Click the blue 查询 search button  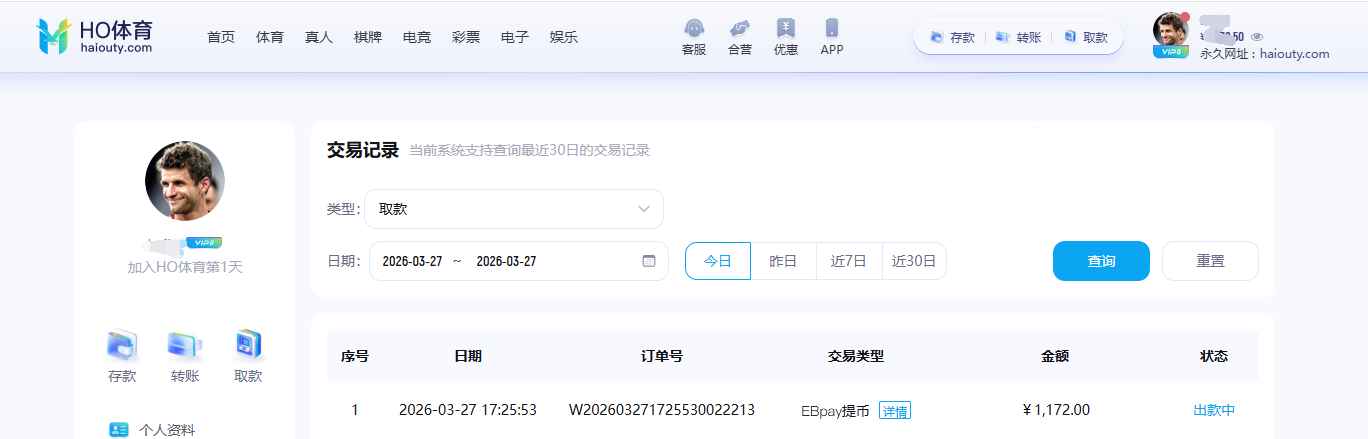tap(1101, 261)
